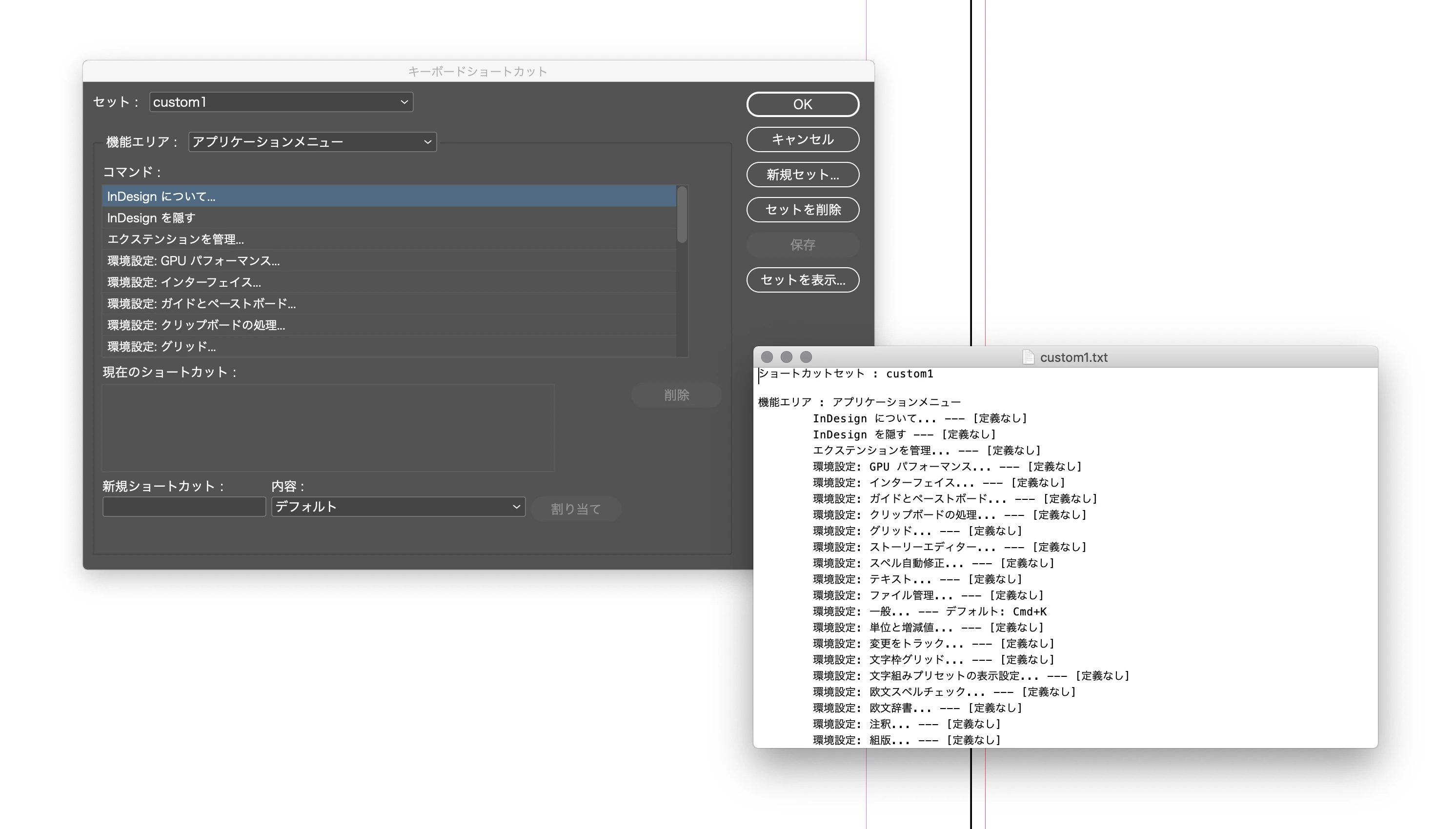Click the red close button of custom1.txt window
The height and width of the screenshot is (829, 1456).
tap(767, 357)
